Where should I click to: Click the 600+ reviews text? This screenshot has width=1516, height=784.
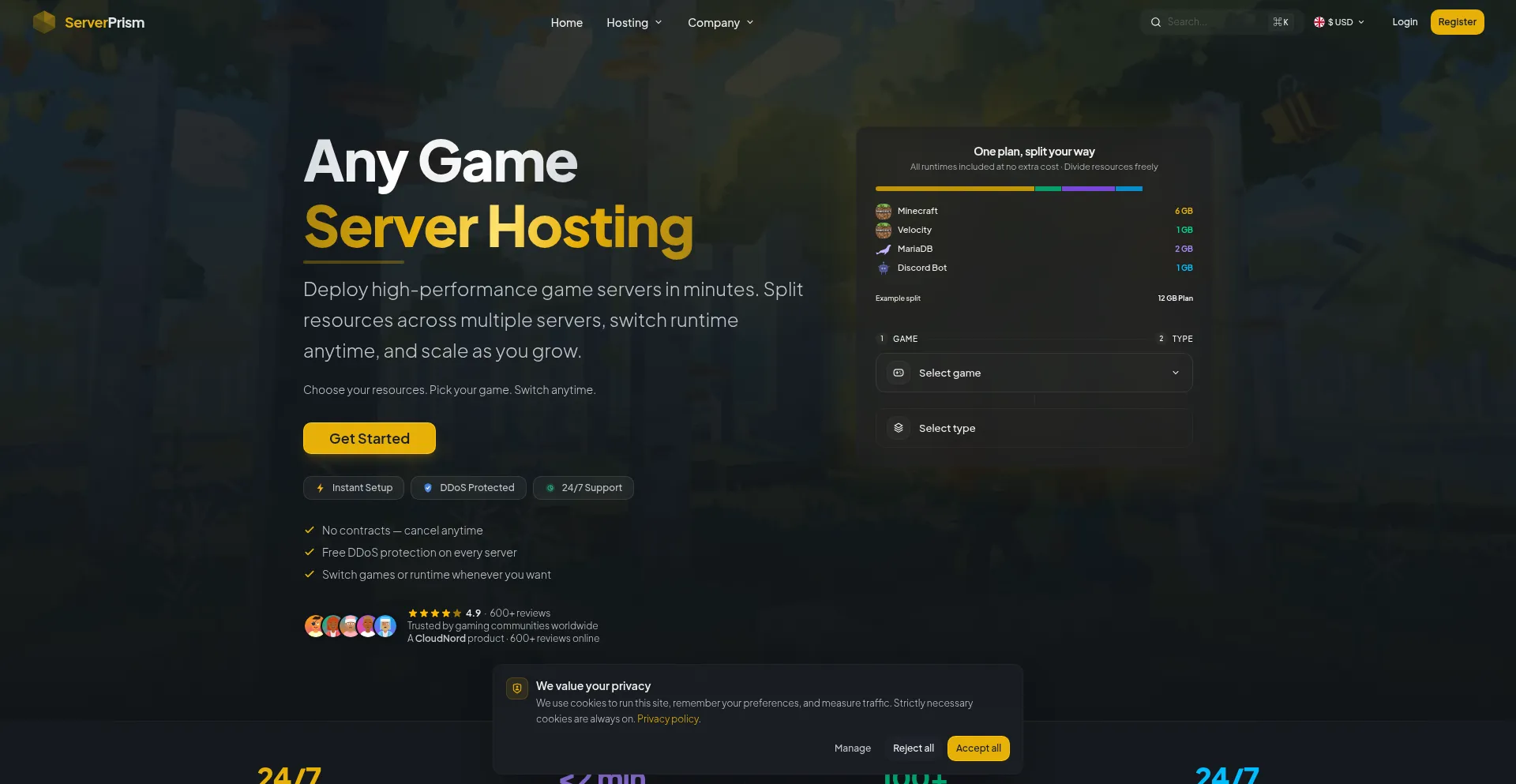pos(520,613)
